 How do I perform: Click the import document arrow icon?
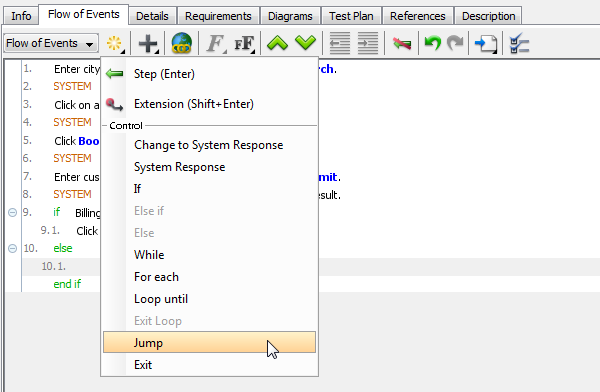point(486,44)
